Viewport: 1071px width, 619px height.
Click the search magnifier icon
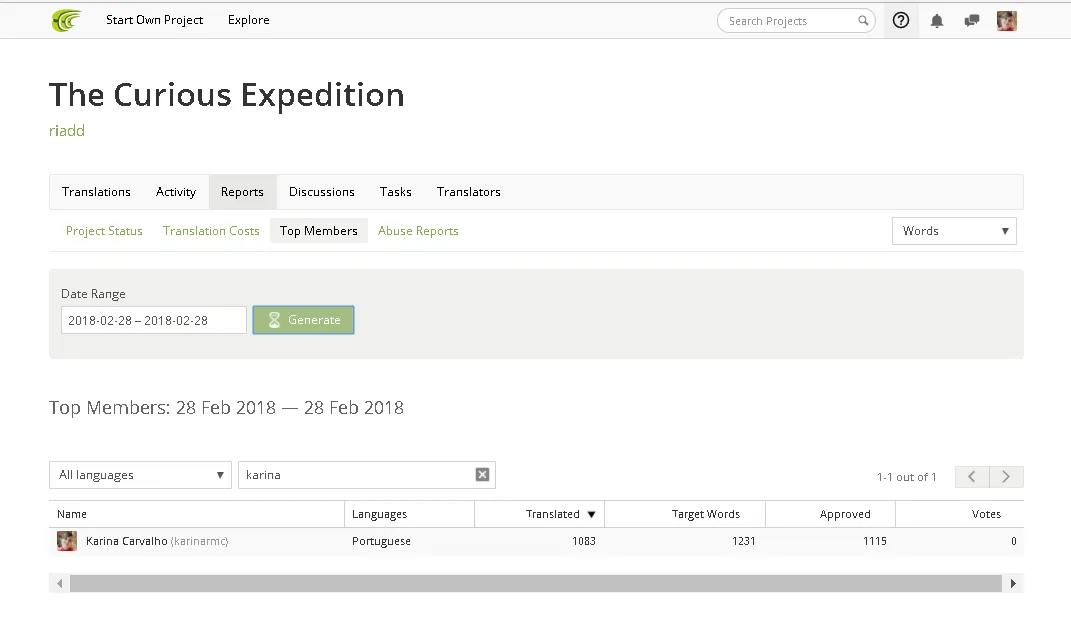point(863,20)
